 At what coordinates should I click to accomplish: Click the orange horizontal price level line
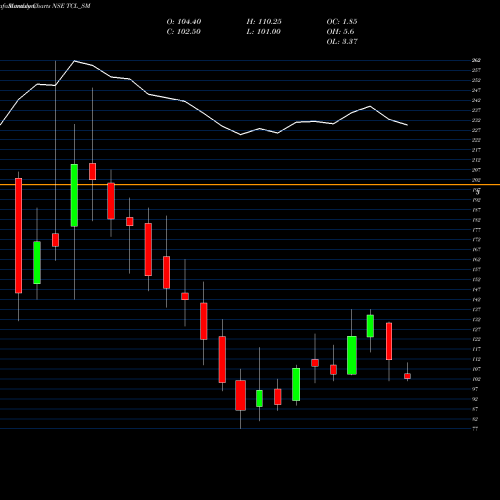pyautogui.click(x=250, y=184)
